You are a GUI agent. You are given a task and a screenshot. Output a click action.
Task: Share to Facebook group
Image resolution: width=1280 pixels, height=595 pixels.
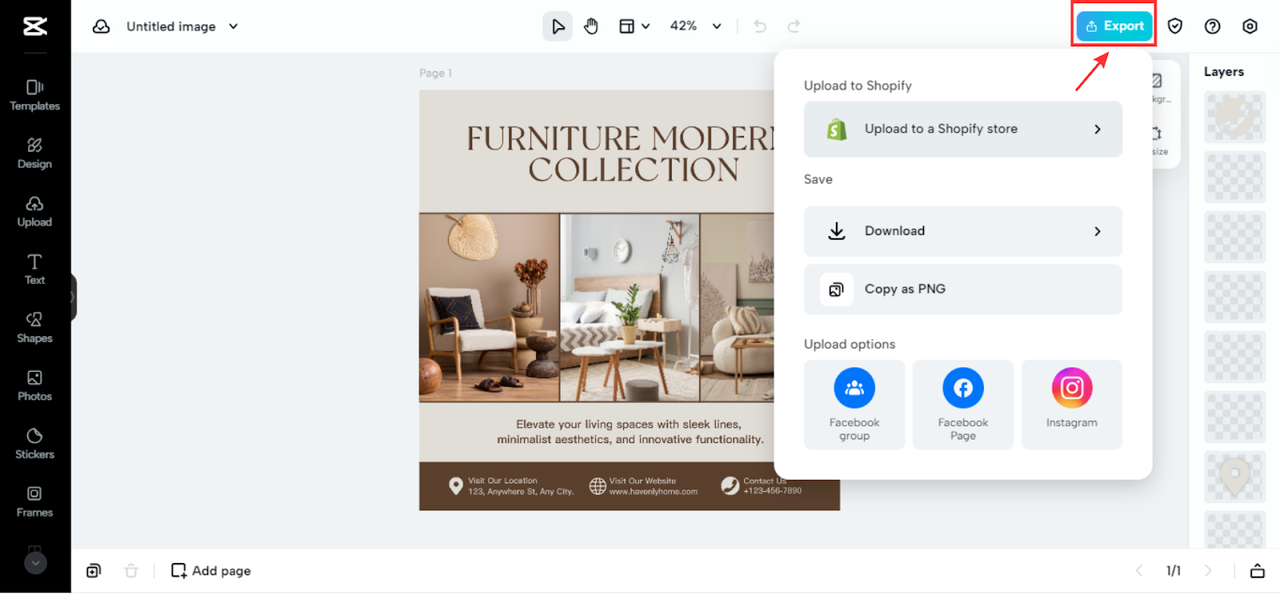[x=854, y=405]
